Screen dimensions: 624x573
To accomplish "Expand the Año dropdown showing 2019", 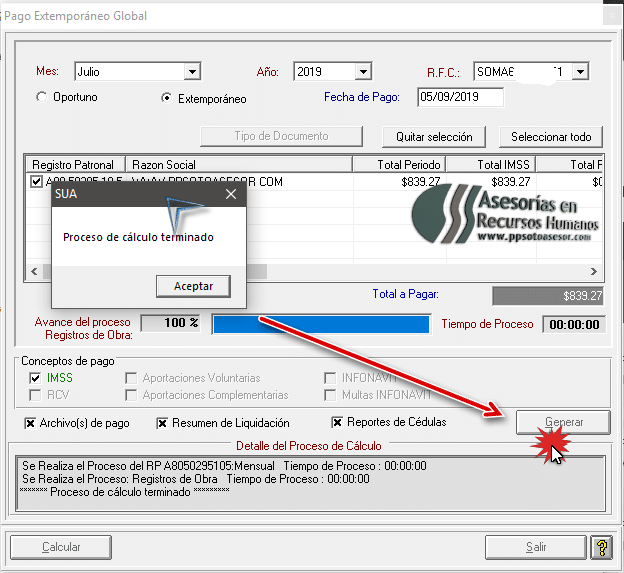I will pyautogui.click(x=363, y=72).
